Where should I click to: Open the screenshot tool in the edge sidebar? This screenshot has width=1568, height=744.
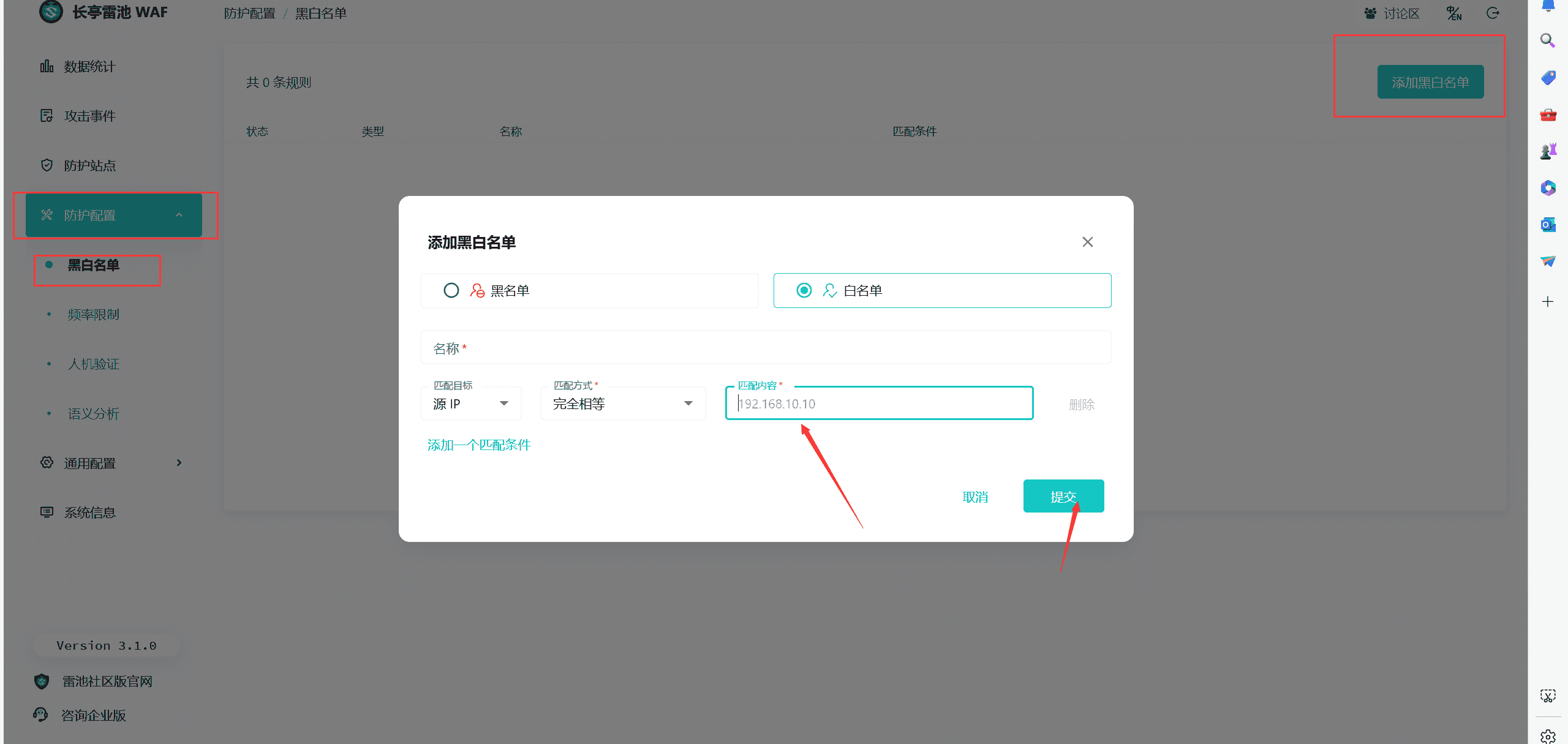(x=1548, y=695)
